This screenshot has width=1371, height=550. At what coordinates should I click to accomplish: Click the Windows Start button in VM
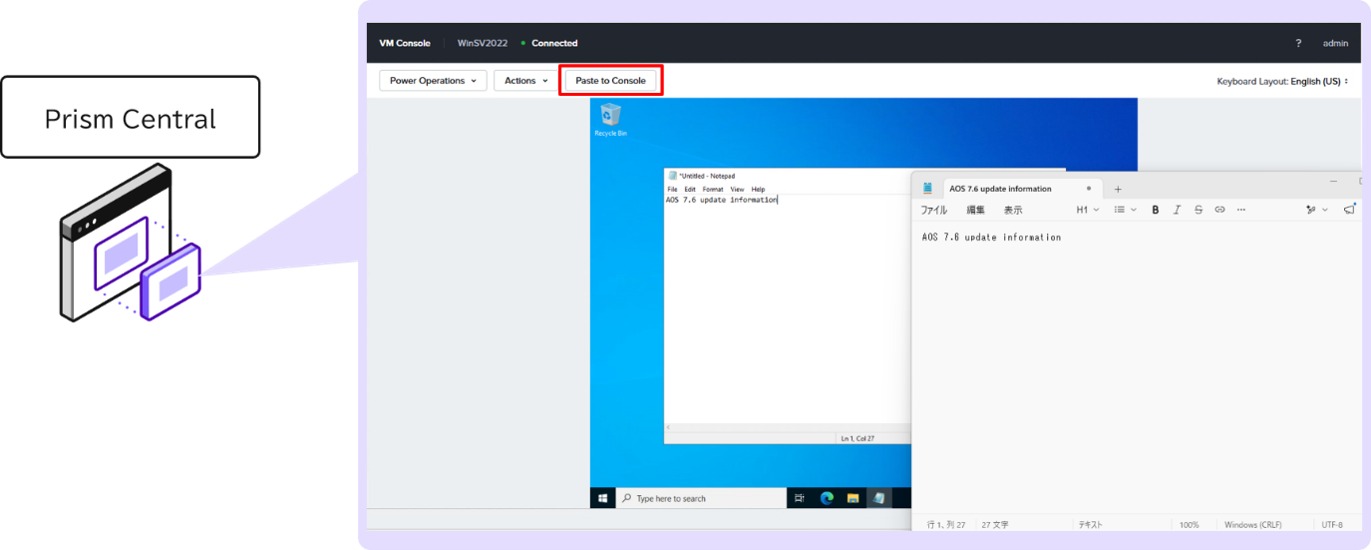tap(603, 498)
